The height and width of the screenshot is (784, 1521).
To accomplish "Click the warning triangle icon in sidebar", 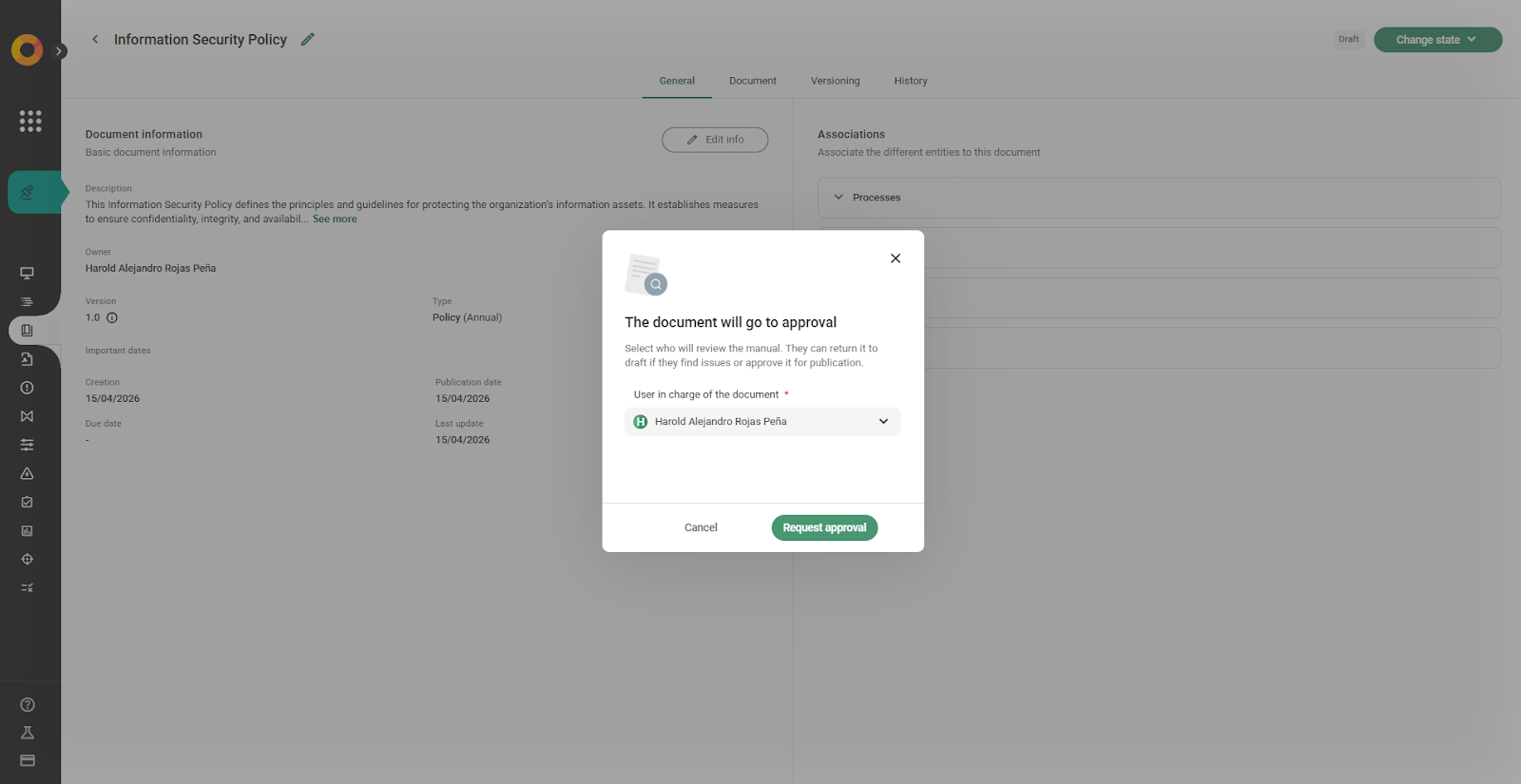I will click(x=28, y=473).
